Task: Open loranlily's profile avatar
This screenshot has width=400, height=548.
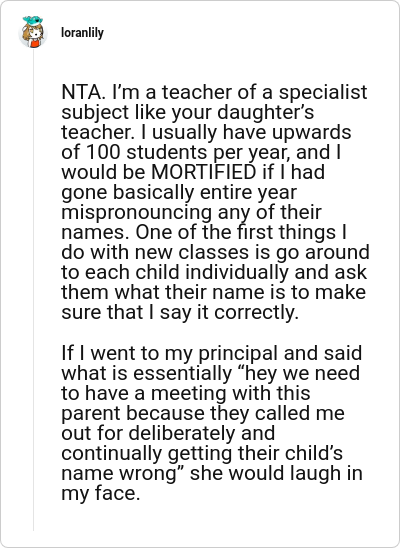Action: click(33, 32)
